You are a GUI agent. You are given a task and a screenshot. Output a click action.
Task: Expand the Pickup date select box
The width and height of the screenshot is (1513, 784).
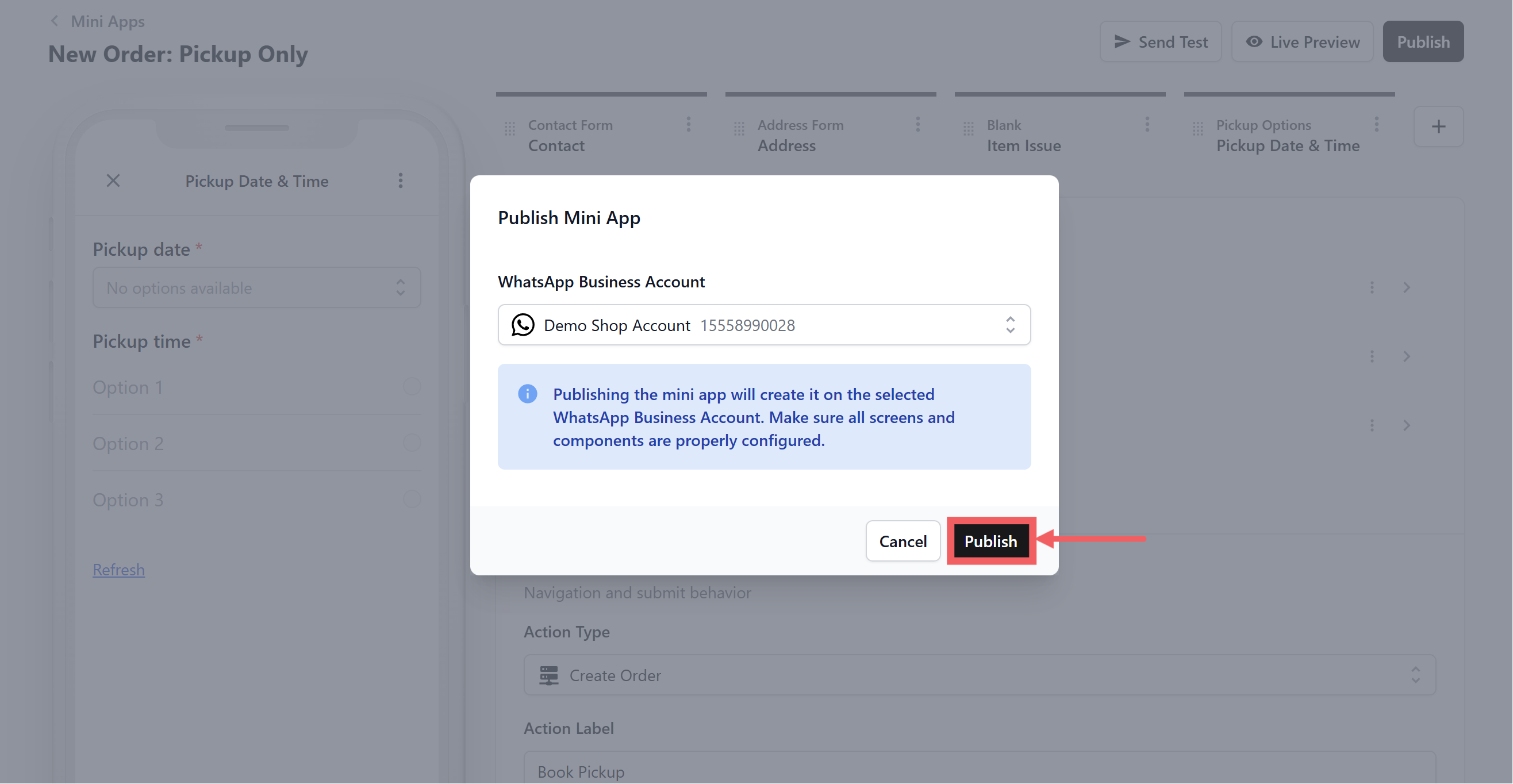click(256, 288)
